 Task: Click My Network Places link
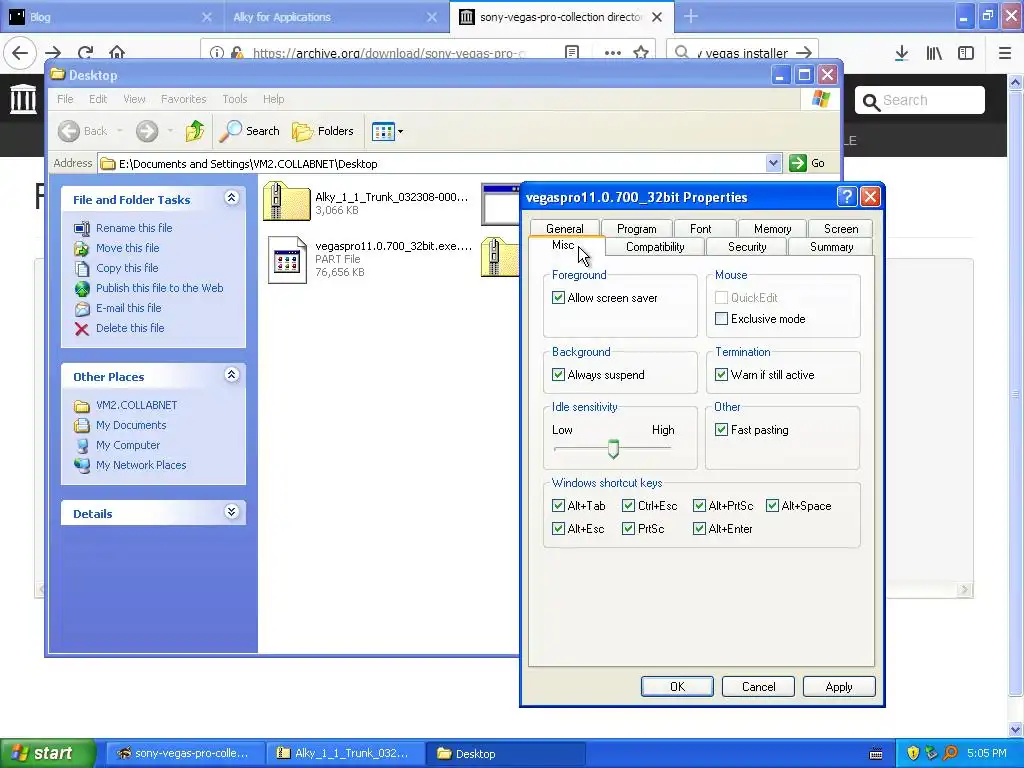click(141, 465)
